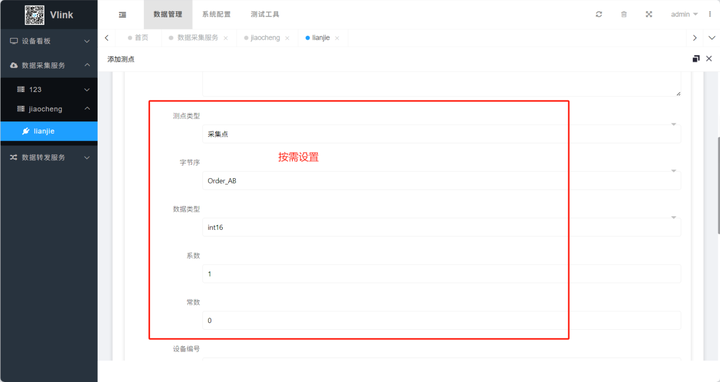720x382 pixels.
Task: Open the vertical dots menu
Action: [x=710, y=14]
